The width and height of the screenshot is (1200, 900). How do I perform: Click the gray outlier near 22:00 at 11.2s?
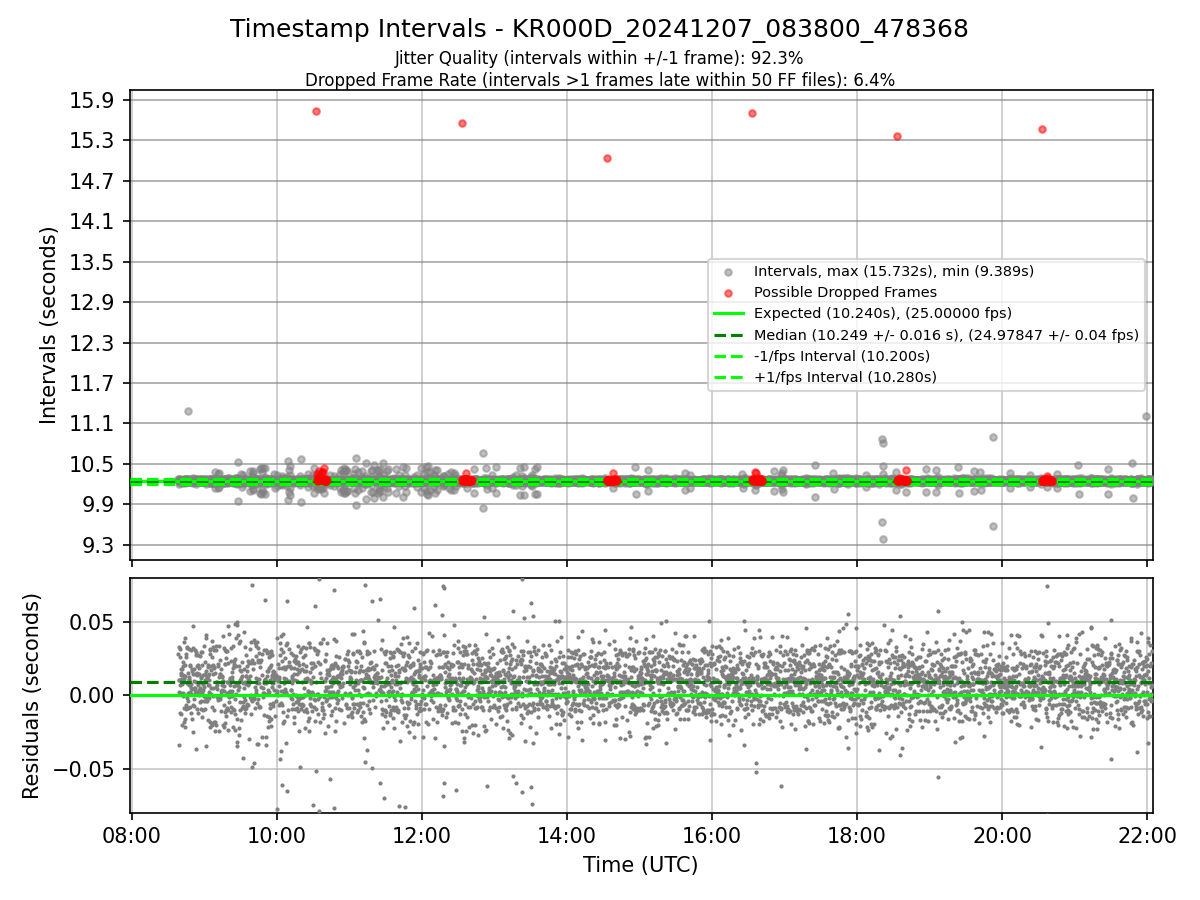1146,416
